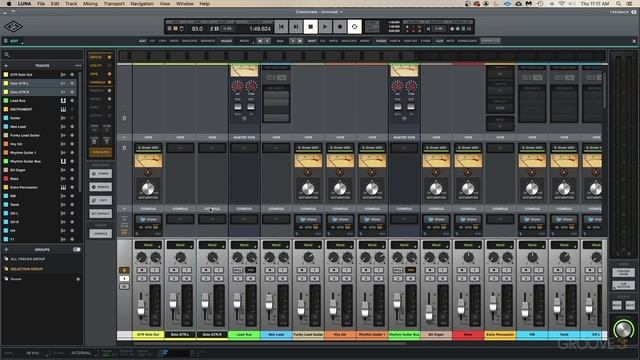
Task: Open the View menu
Action: coord(165,4)
